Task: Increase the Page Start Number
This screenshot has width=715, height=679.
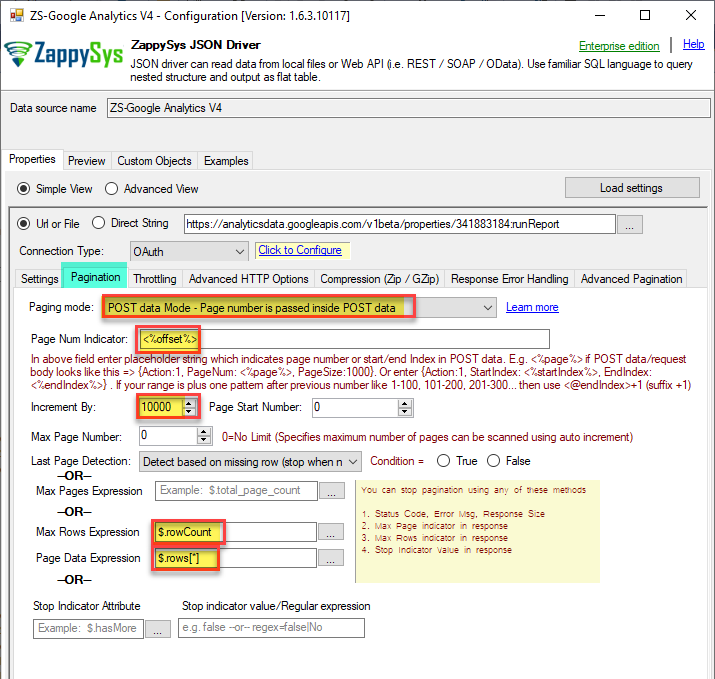Action: (x=404, y=403)
